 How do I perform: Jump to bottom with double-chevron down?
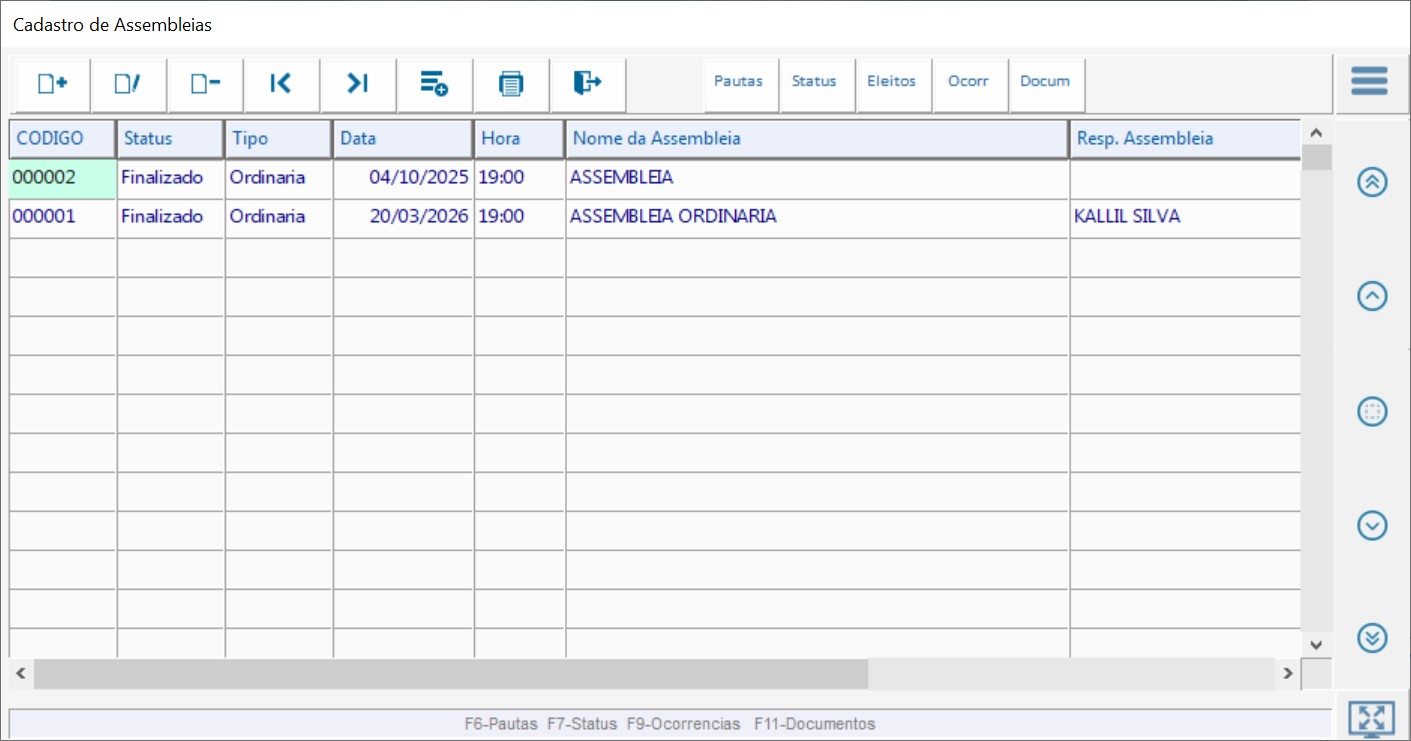click(x=1372, y=637)
